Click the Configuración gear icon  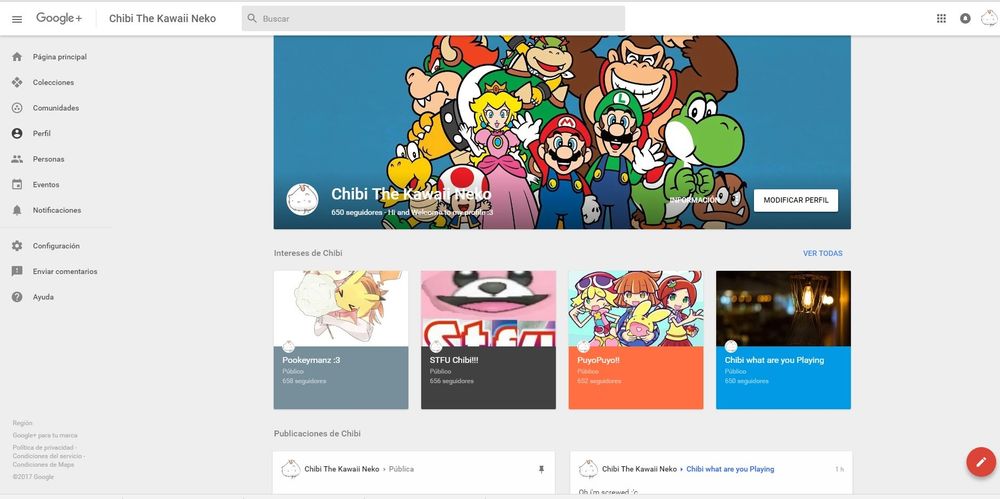pos(17,246)
